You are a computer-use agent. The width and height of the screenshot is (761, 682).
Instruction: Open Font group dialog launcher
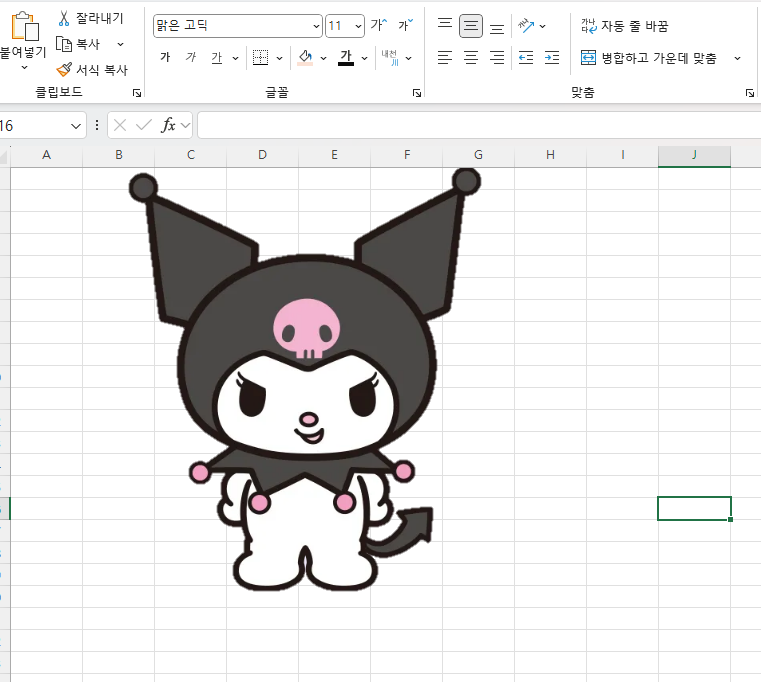coord(416,93)
